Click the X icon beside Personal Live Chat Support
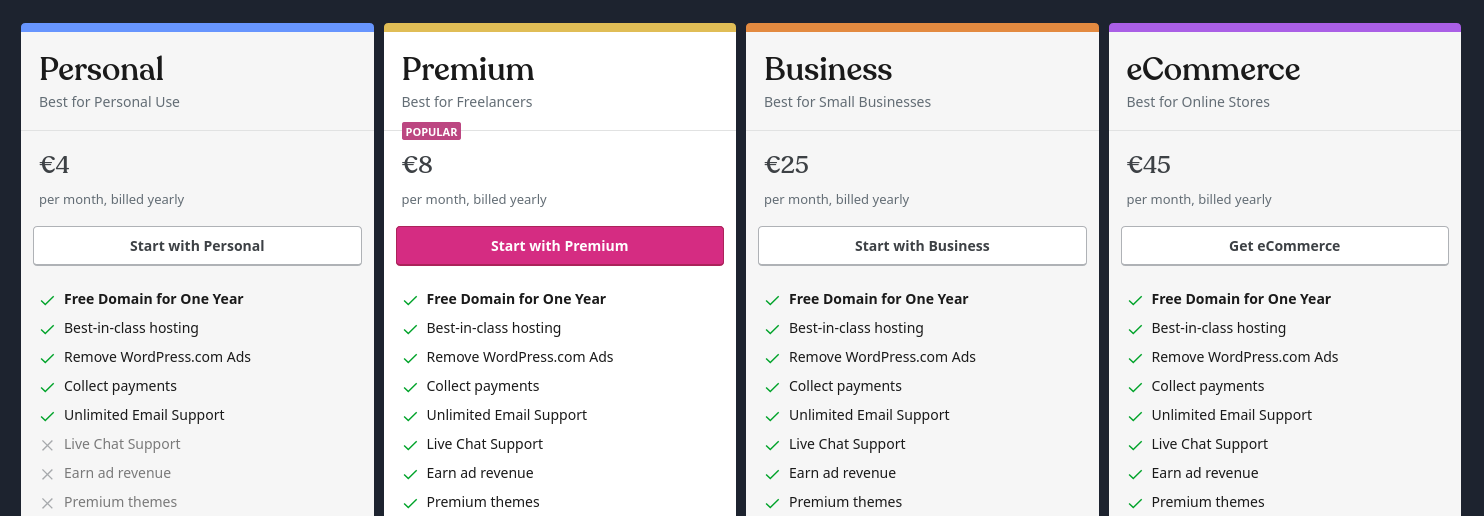Viewport: 1484px width, 516px height. [47, 445]
